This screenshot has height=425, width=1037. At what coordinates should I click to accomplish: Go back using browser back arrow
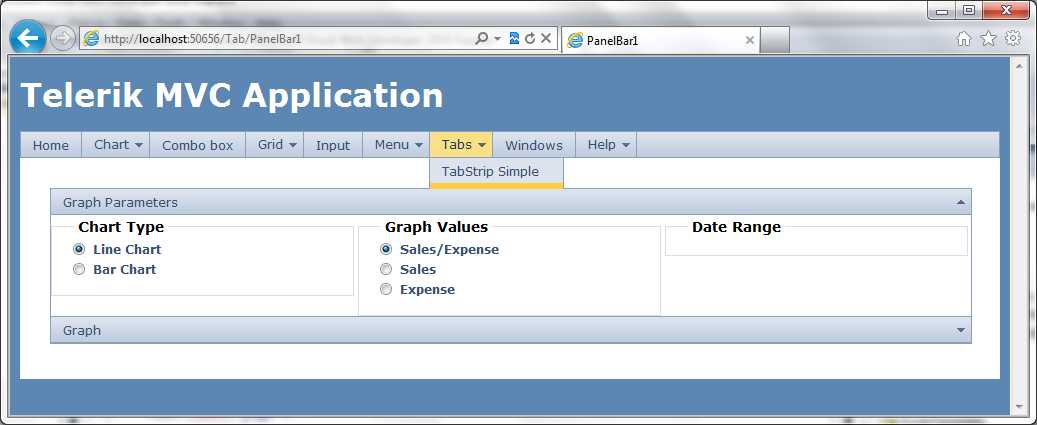click(28, 38)
